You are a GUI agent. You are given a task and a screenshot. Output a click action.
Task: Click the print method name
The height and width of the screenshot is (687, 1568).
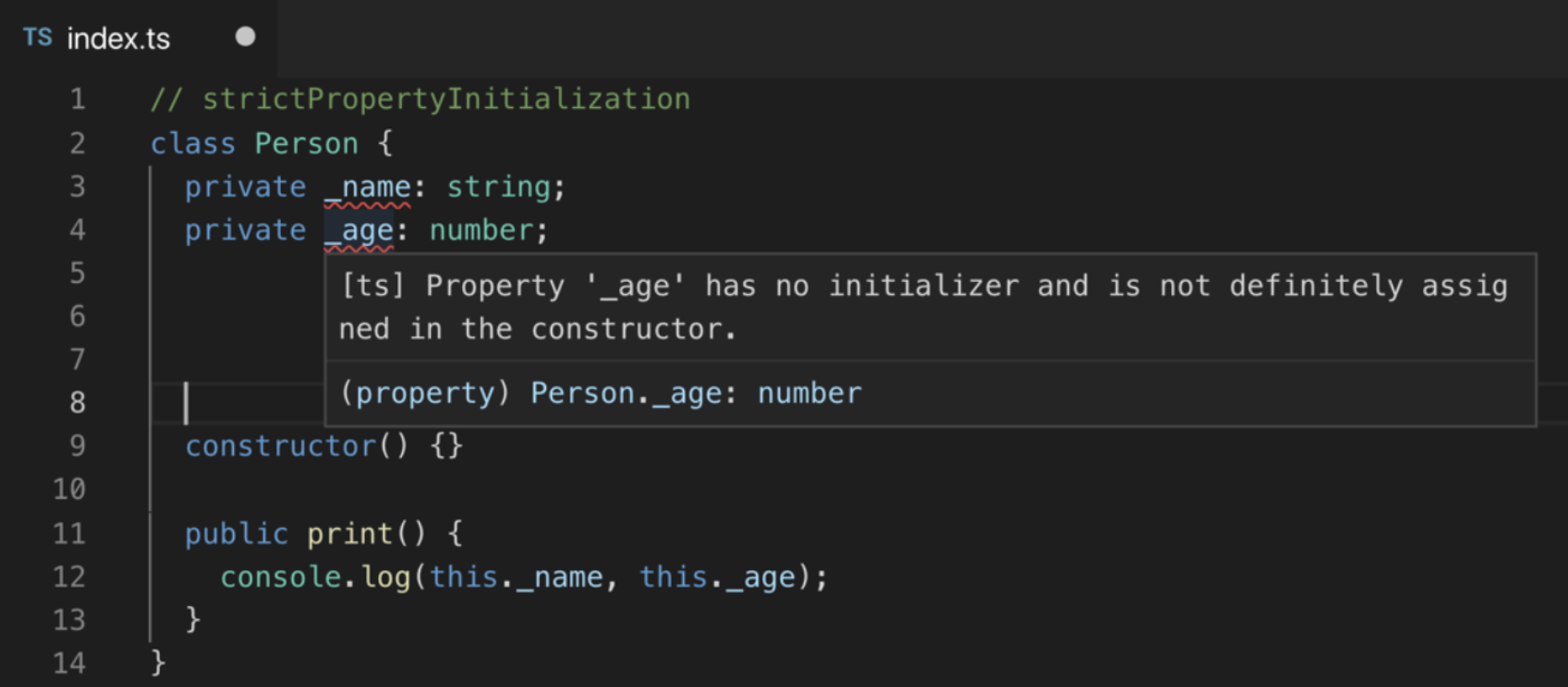(350, 534)
